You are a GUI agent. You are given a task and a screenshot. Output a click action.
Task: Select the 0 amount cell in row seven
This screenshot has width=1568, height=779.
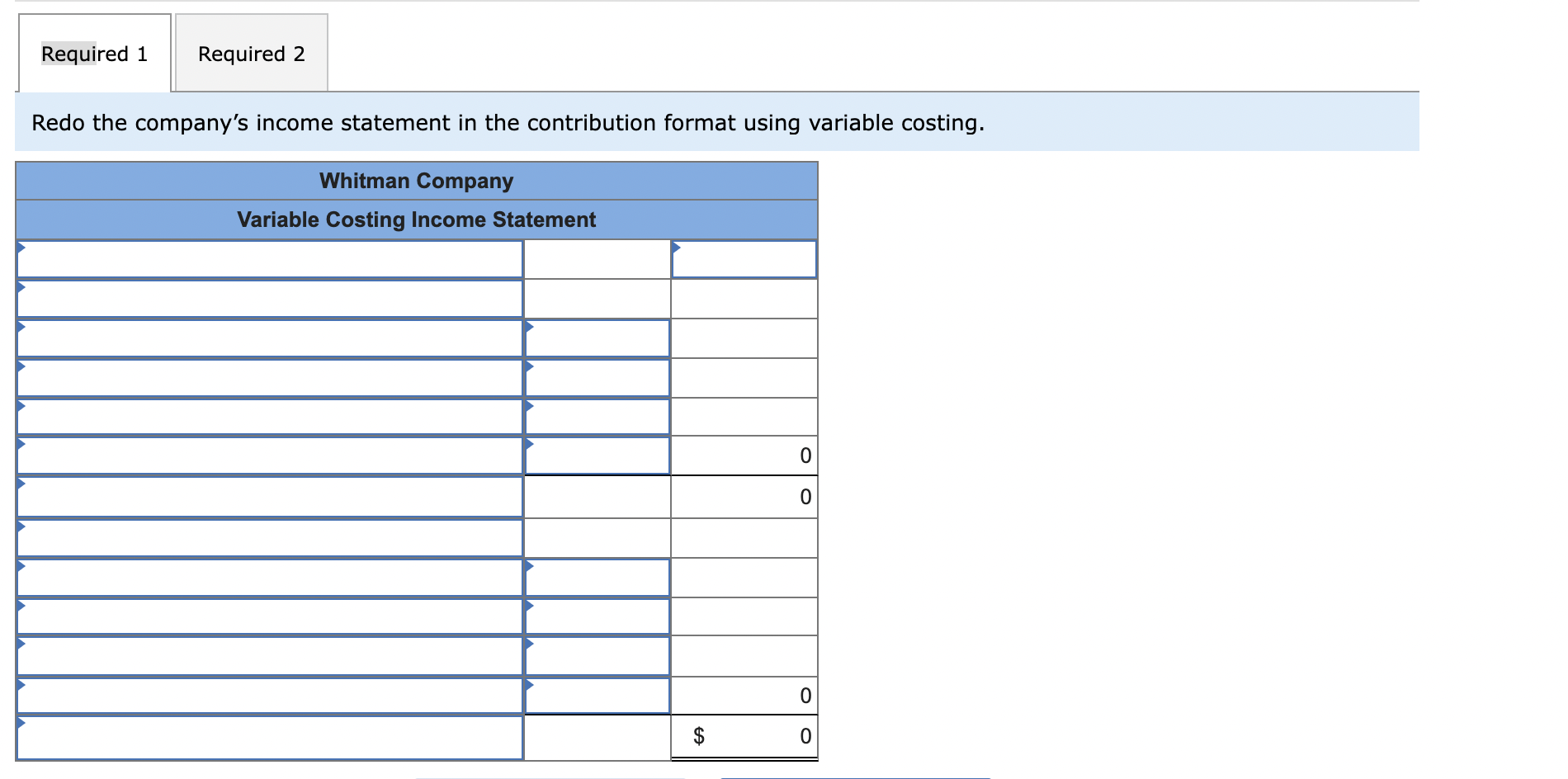tap(743, 496)
